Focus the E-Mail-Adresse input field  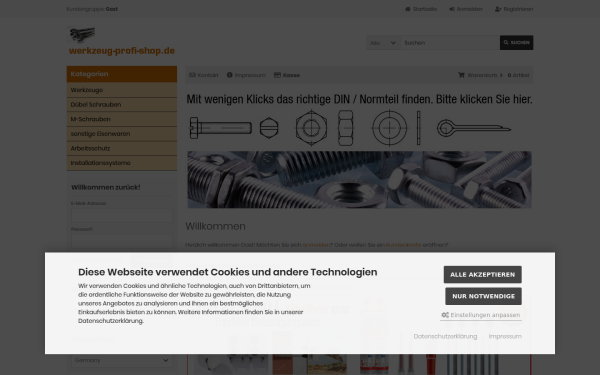[122, 215]
